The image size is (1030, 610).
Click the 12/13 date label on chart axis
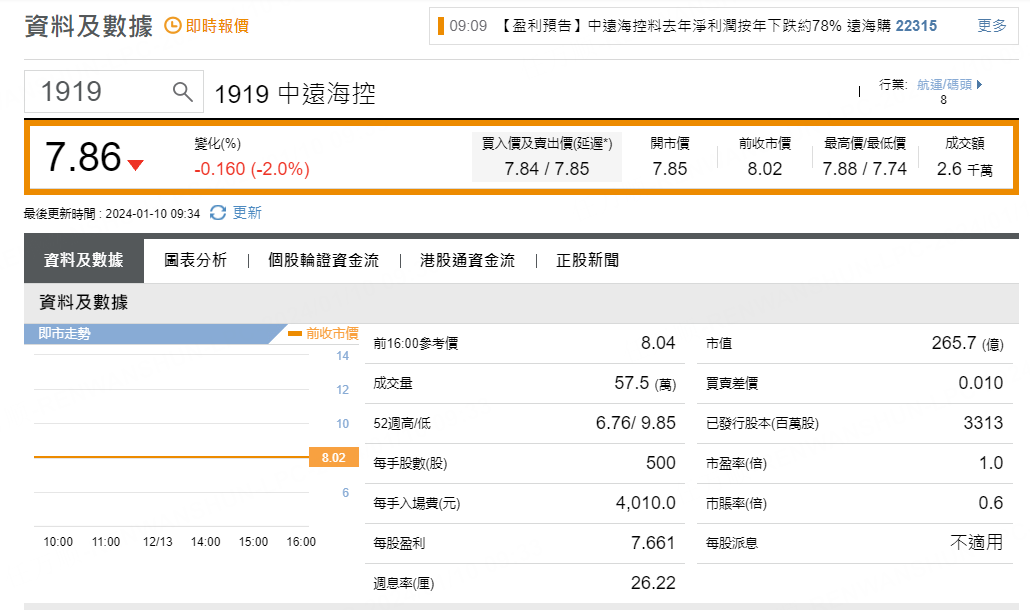[158, 542]
